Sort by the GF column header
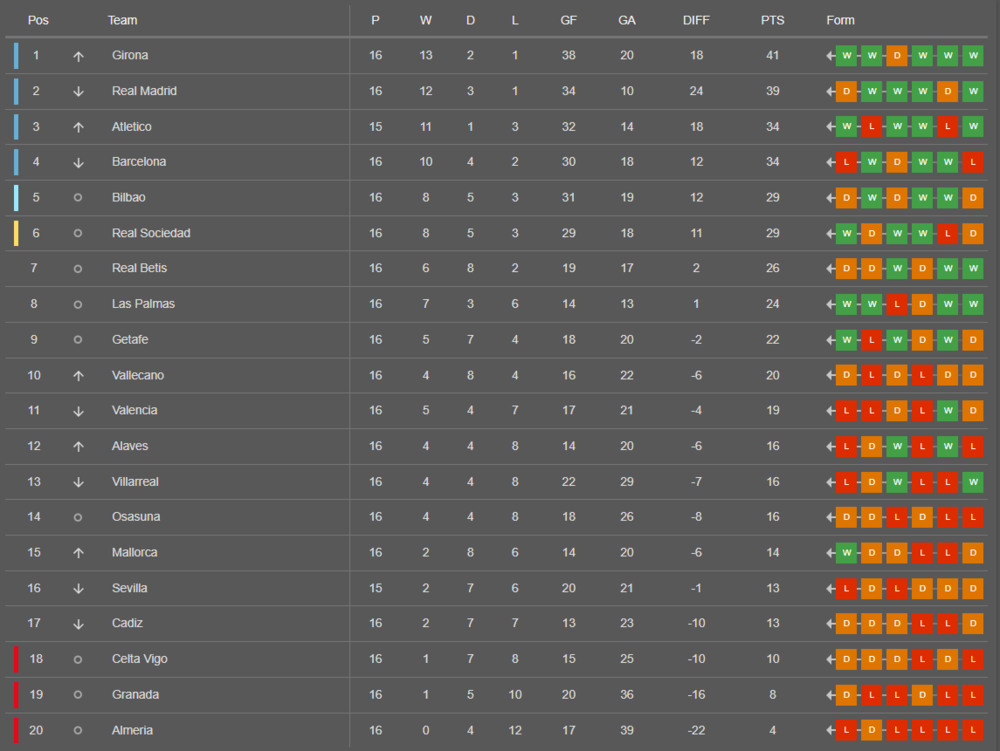The image size is (1000, 751). [x=568, y=20]
